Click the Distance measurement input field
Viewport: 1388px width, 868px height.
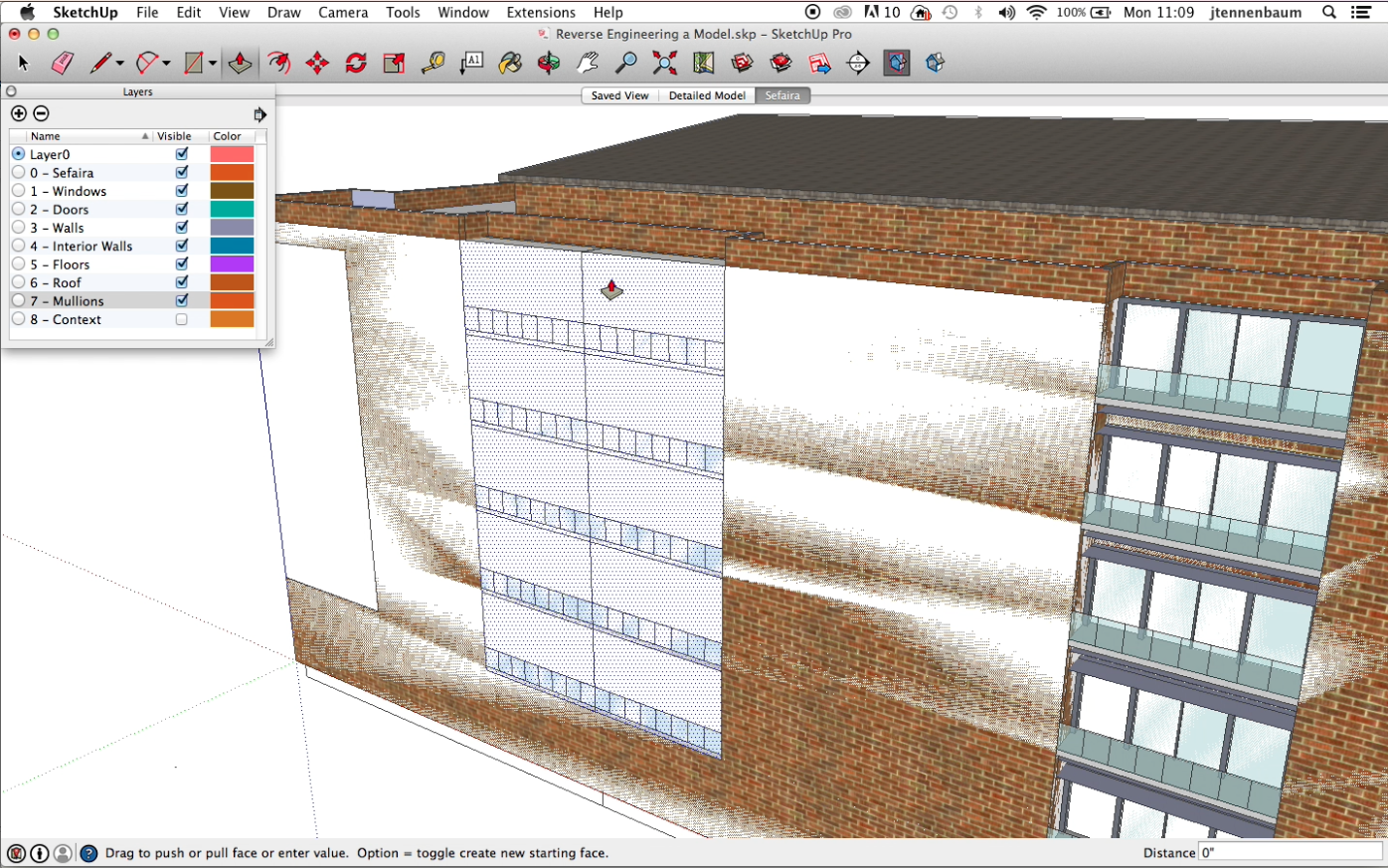click(x=1291, y=852)
